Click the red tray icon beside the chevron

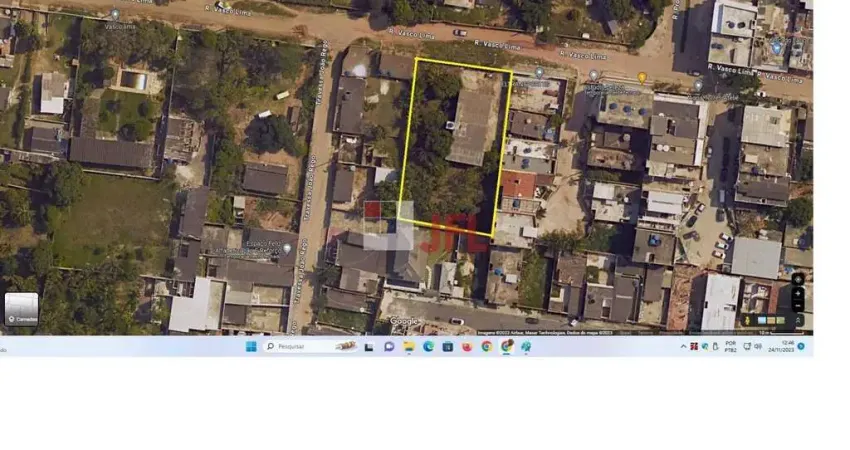694,346
